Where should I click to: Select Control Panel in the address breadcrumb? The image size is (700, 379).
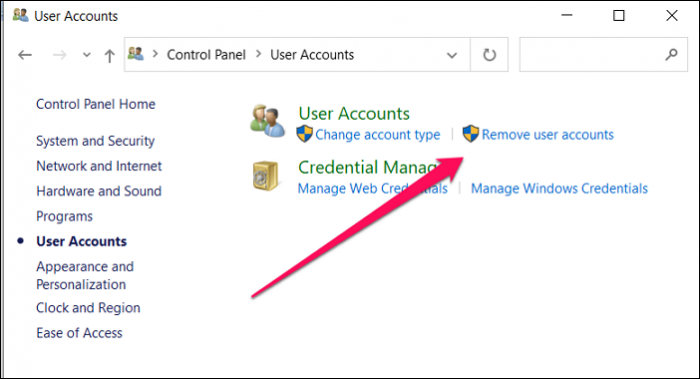click(x=206, y=54)
